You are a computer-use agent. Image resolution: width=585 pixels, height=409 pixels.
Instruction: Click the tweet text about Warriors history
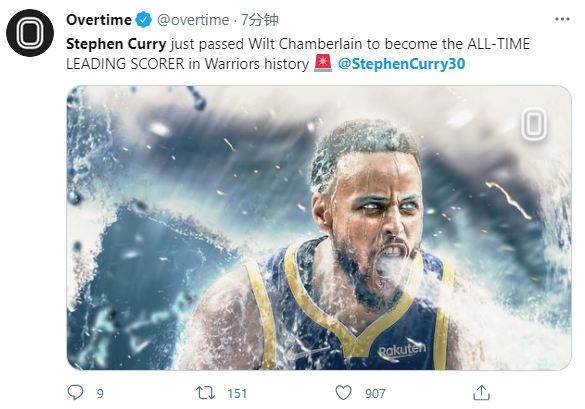[x=298, y=54]
